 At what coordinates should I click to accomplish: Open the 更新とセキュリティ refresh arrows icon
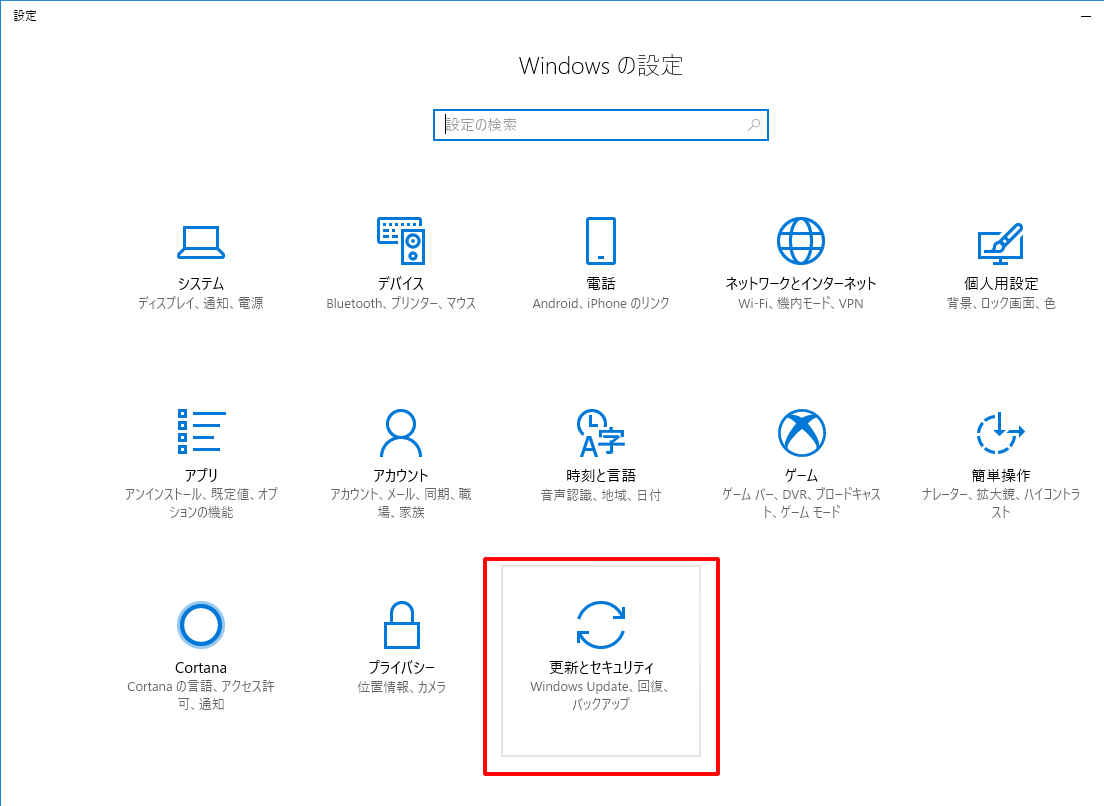(x=601, y=624)
